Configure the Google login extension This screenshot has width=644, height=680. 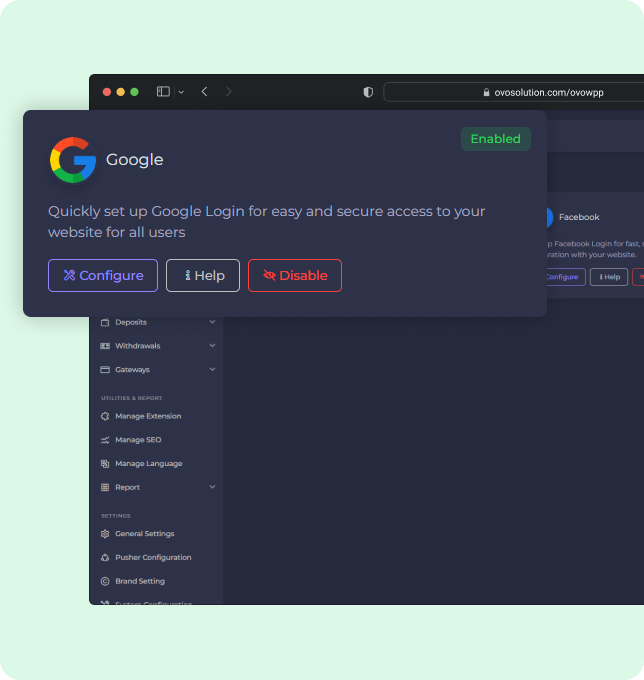[103, 276]
